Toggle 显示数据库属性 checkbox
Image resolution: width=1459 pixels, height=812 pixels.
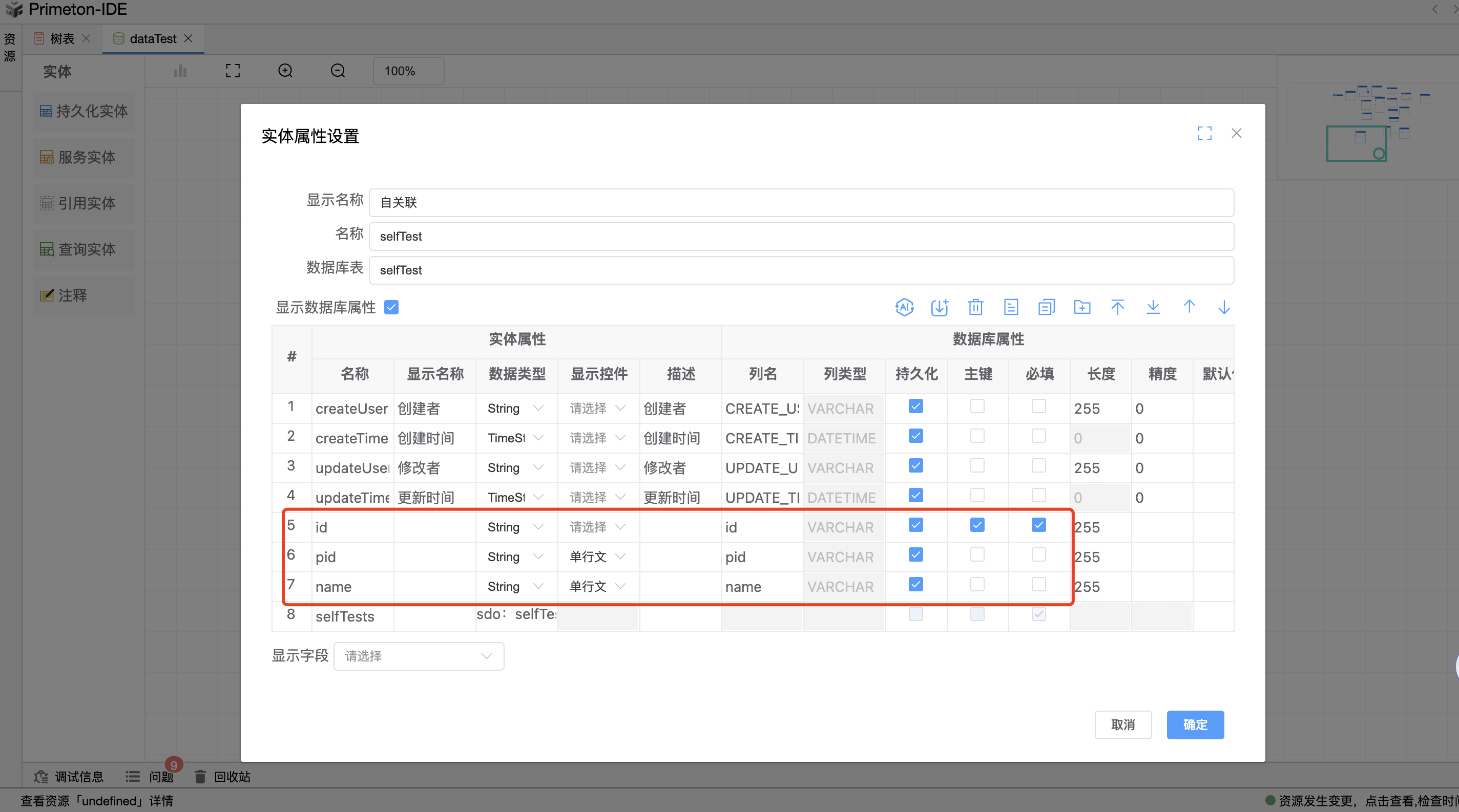point(391,307)
